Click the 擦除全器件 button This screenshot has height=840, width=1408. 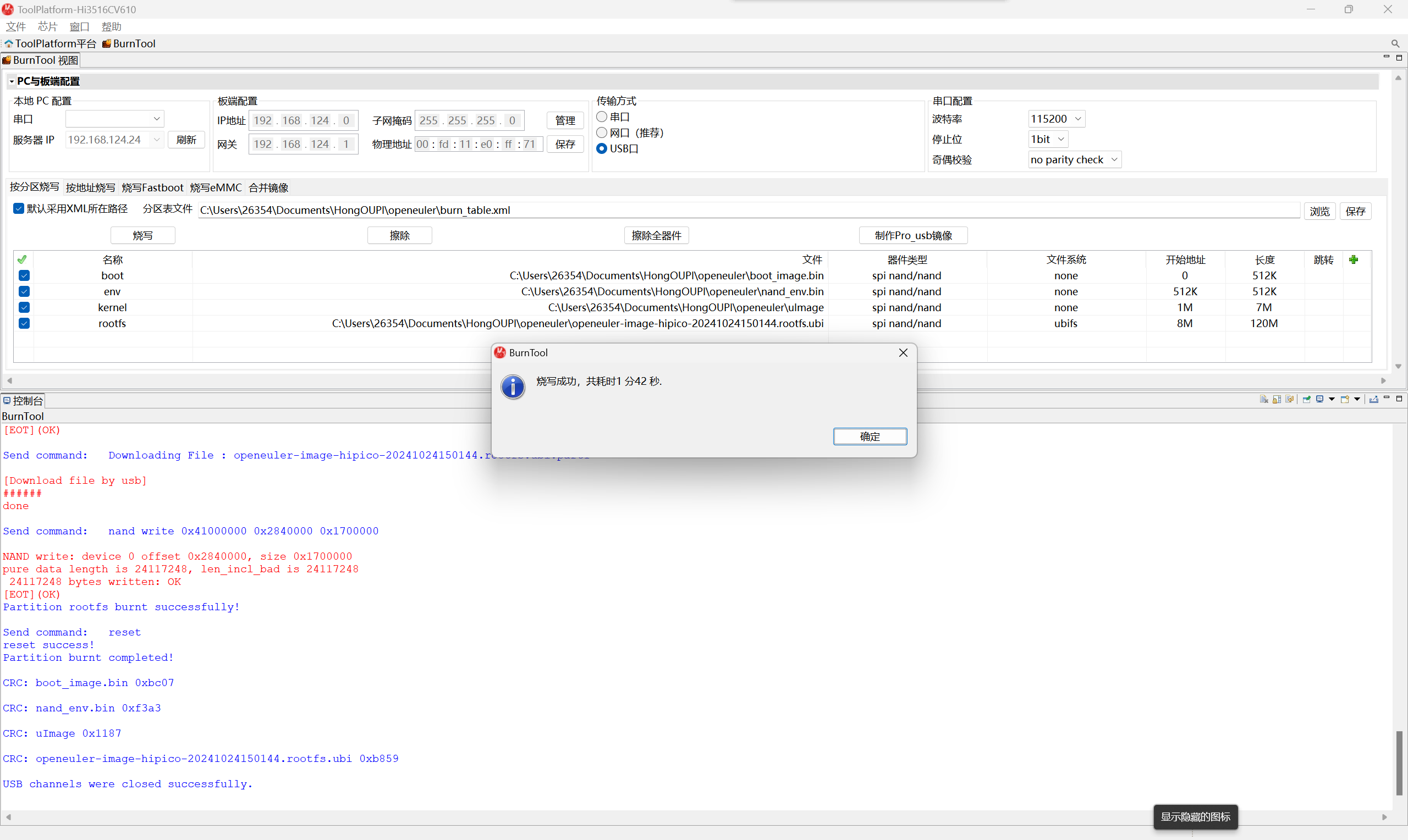(656, 235)
